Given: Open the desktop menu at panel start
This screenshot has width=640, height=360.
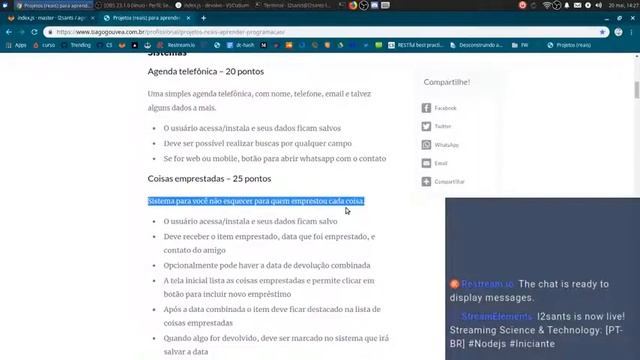Looking at the screenshot, I should point(5,5).
